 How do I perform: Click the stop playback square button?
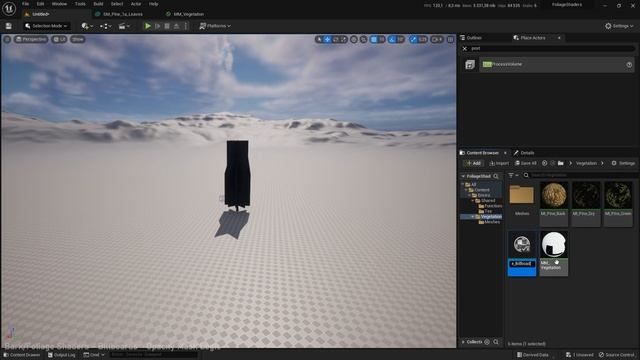pos(167,26)
